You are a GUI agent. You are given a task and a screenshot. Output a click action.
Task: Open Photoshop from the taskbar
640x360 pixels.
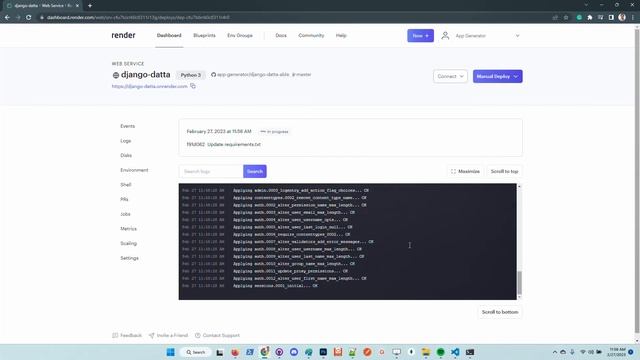323,352
